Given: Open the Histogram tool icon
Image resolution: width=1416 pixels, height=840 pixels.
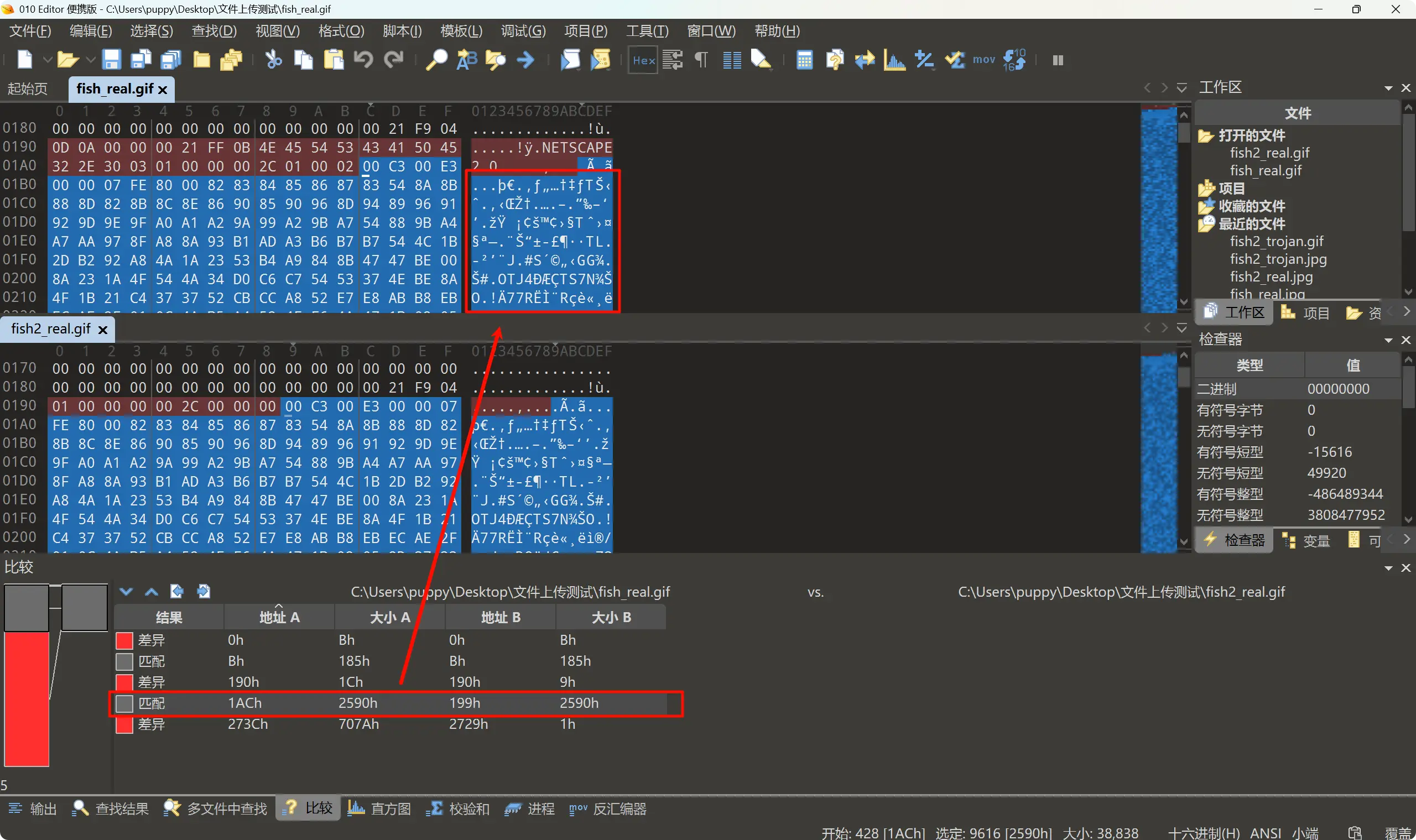Looking at the screenshot, I should point(894,59).
